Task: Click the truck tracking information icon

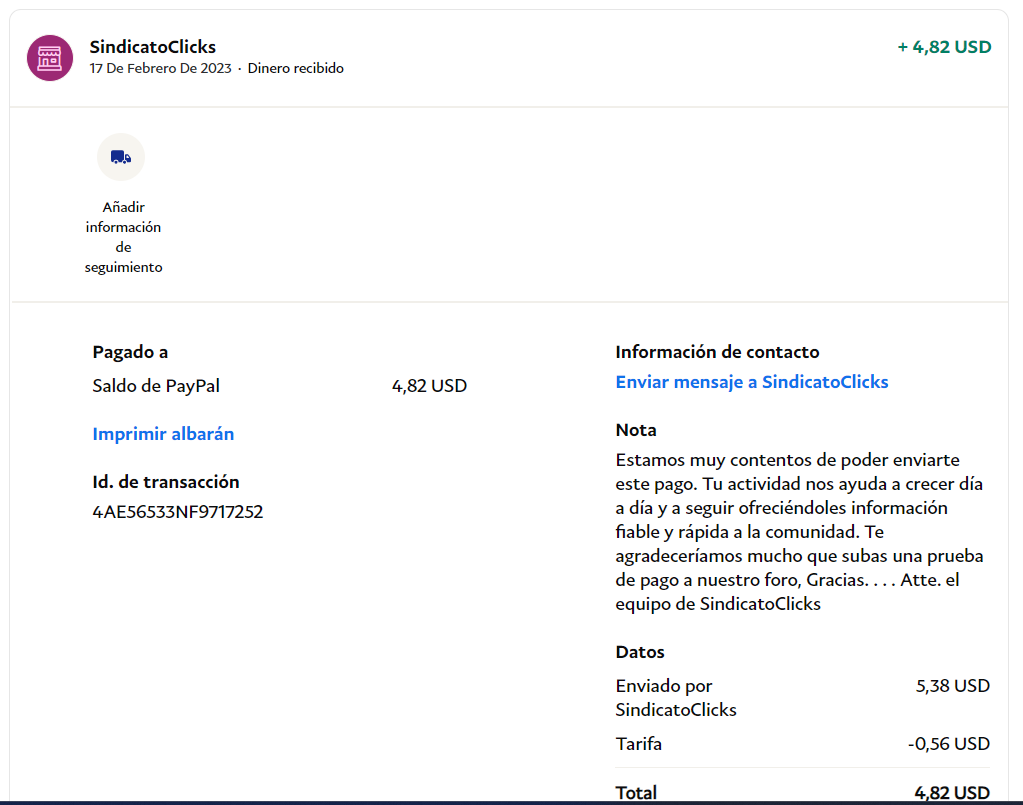Action: (121, 157)
